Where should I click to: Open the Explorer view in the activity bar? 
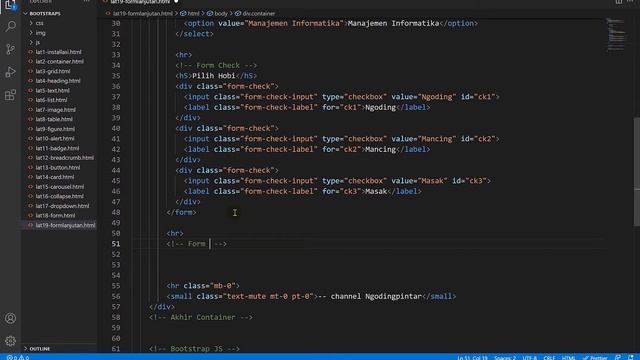tap(11, 5)
